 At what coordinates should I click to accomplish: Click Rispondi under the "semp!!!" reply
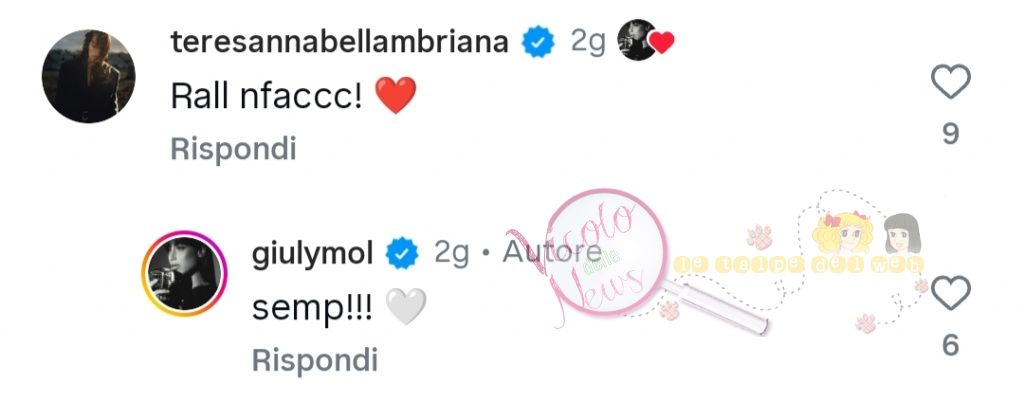[315, 360]
